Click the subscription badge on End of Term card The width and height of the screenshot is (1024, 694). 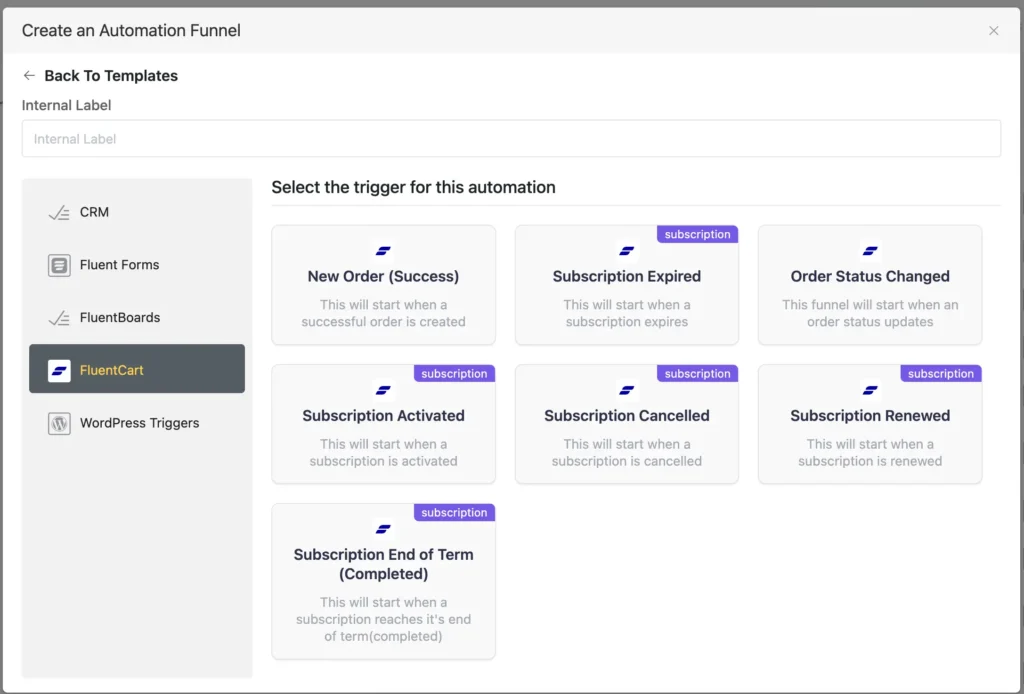pos(454,513)
